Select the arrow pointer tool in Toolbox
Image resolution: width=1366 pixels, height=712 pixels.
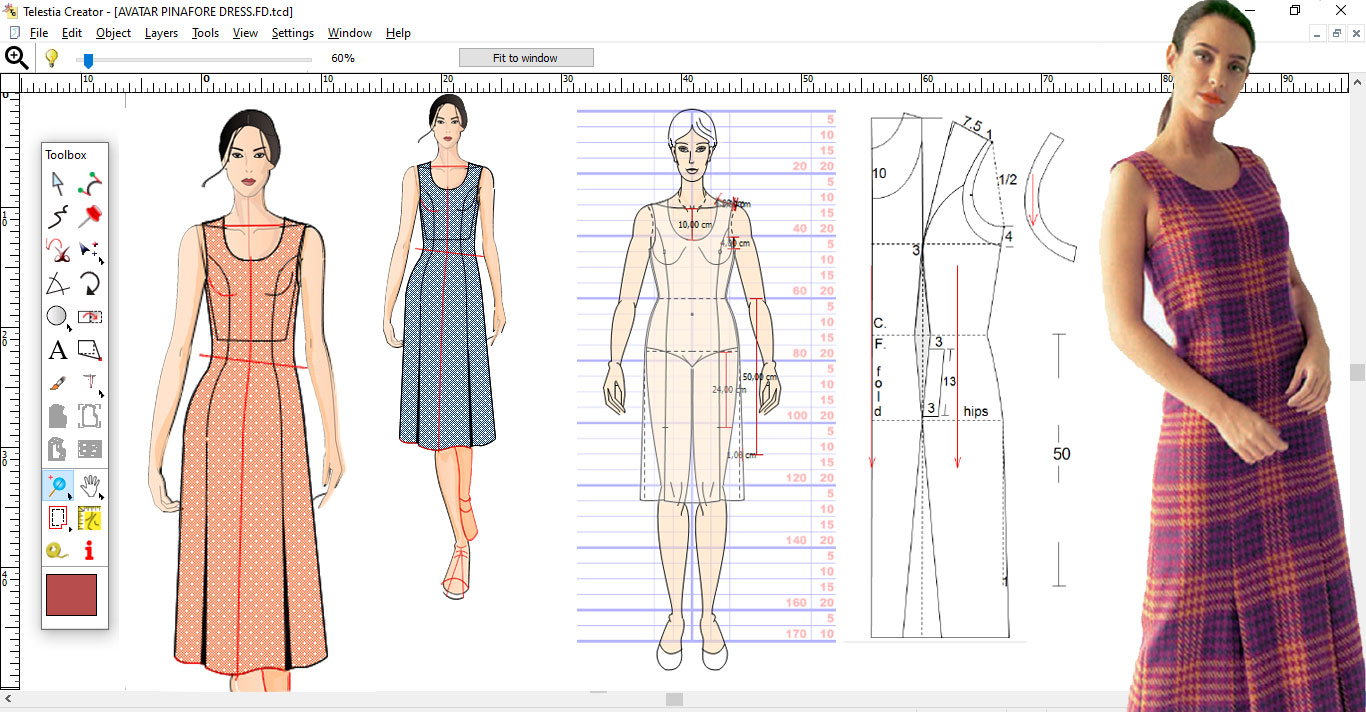coord(58,183)
